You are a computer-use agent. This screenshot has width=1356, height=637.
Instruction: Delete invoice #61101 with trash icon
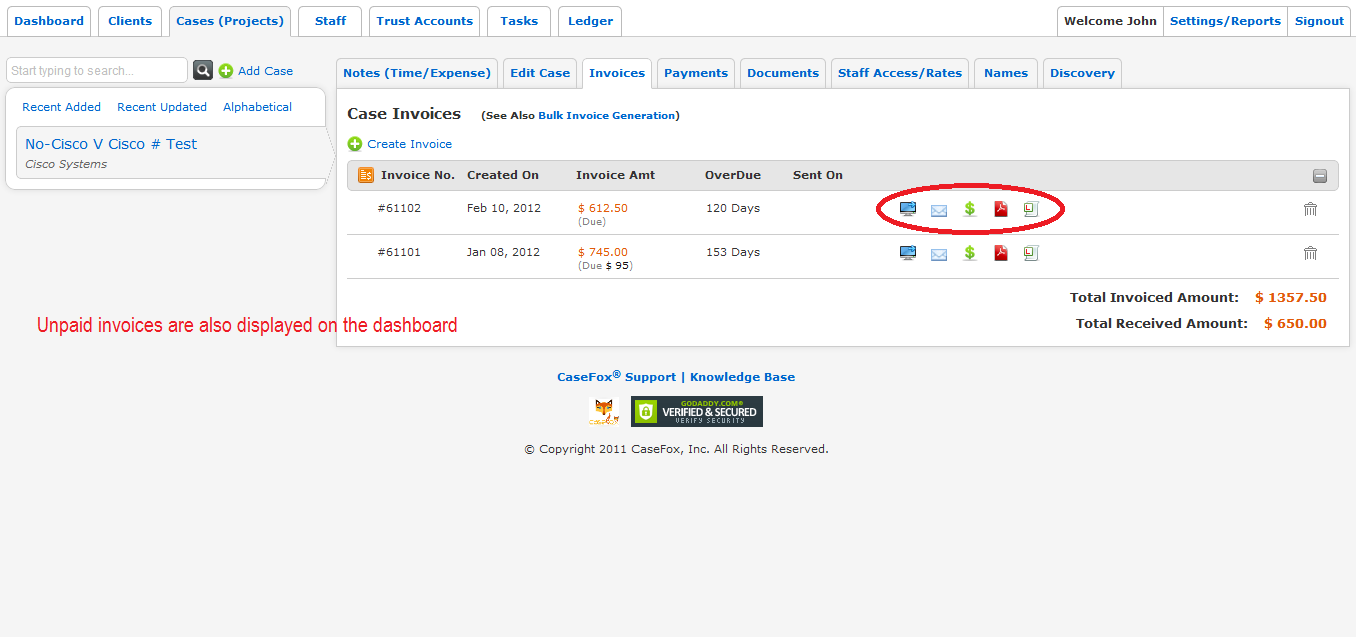pyautogui.click(x=1310, y=253)
